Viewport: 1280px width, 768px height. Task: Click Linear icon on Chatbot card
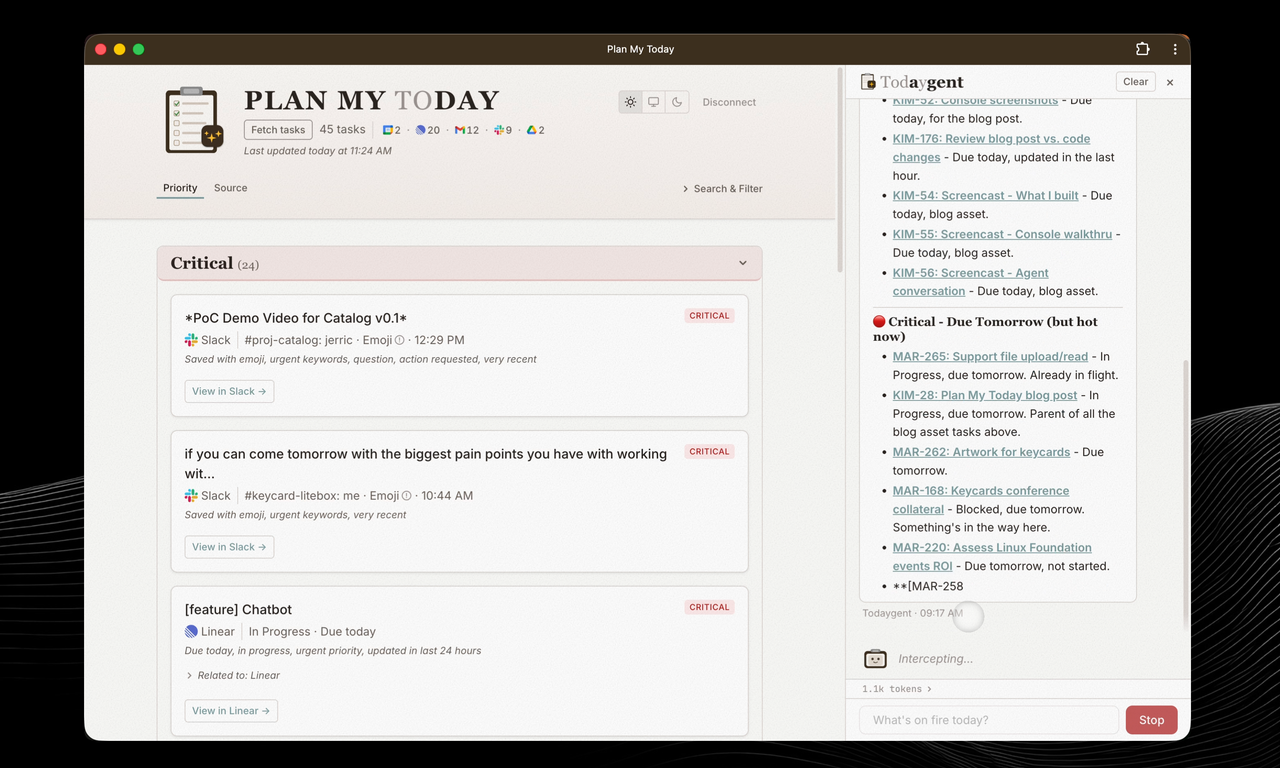coord(191,632)
